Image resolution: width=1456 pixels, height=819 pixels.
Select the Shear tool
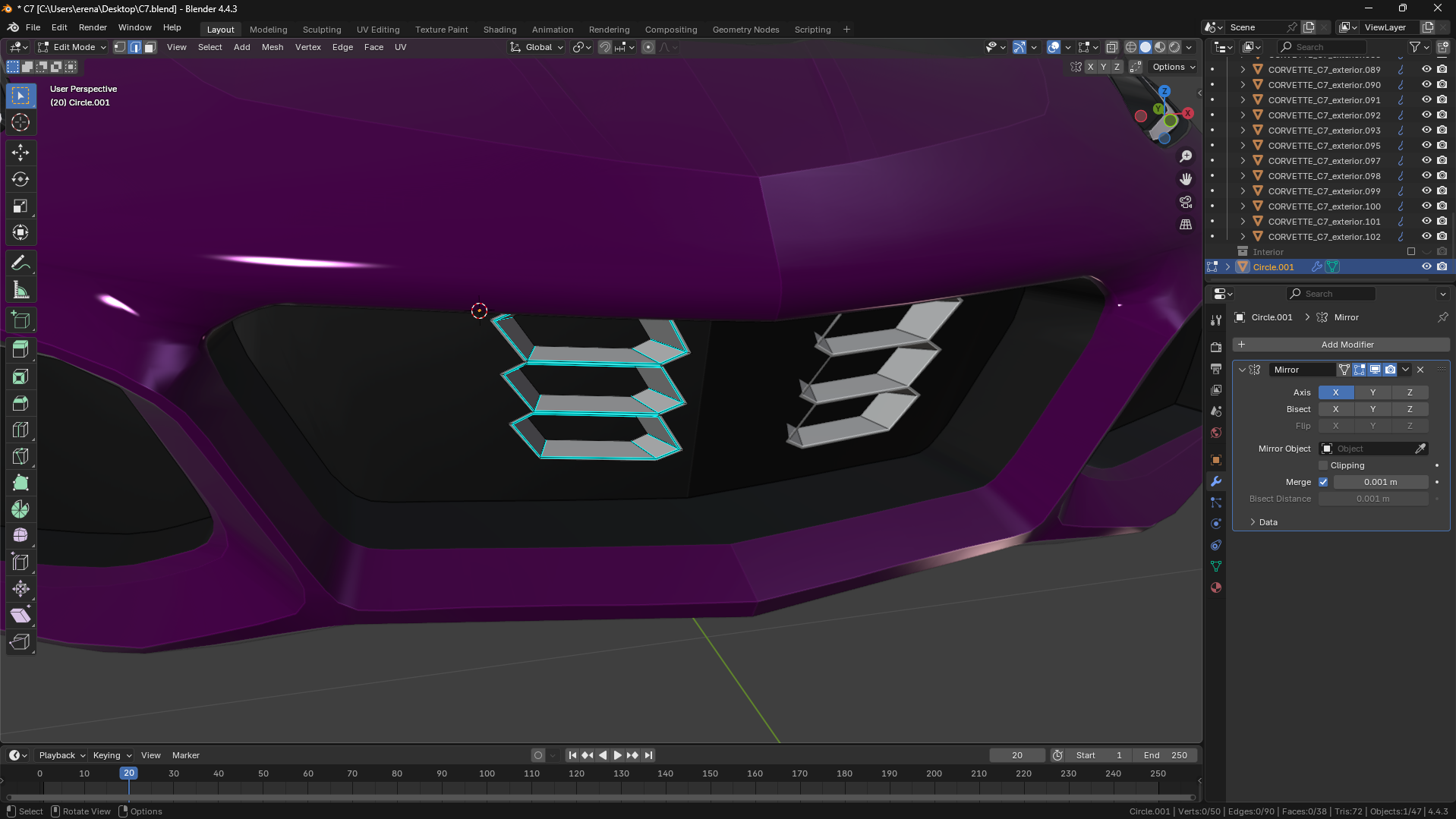pos(20,616)
